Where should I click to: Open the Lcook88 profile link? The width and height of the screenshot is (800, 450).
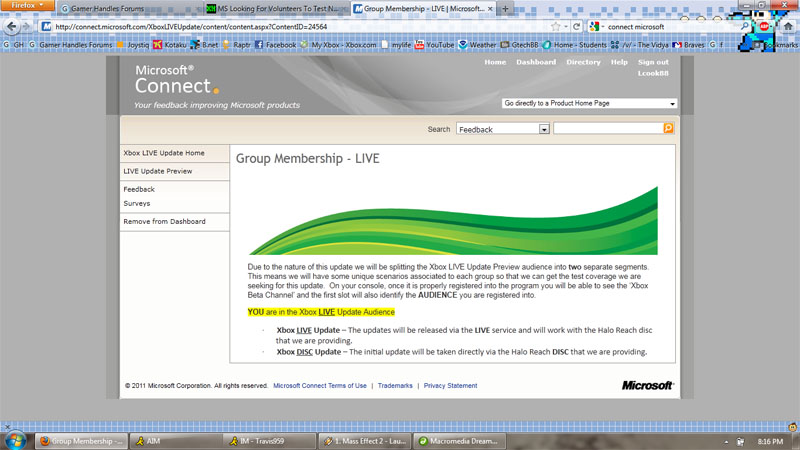click(x=653, y=73)
